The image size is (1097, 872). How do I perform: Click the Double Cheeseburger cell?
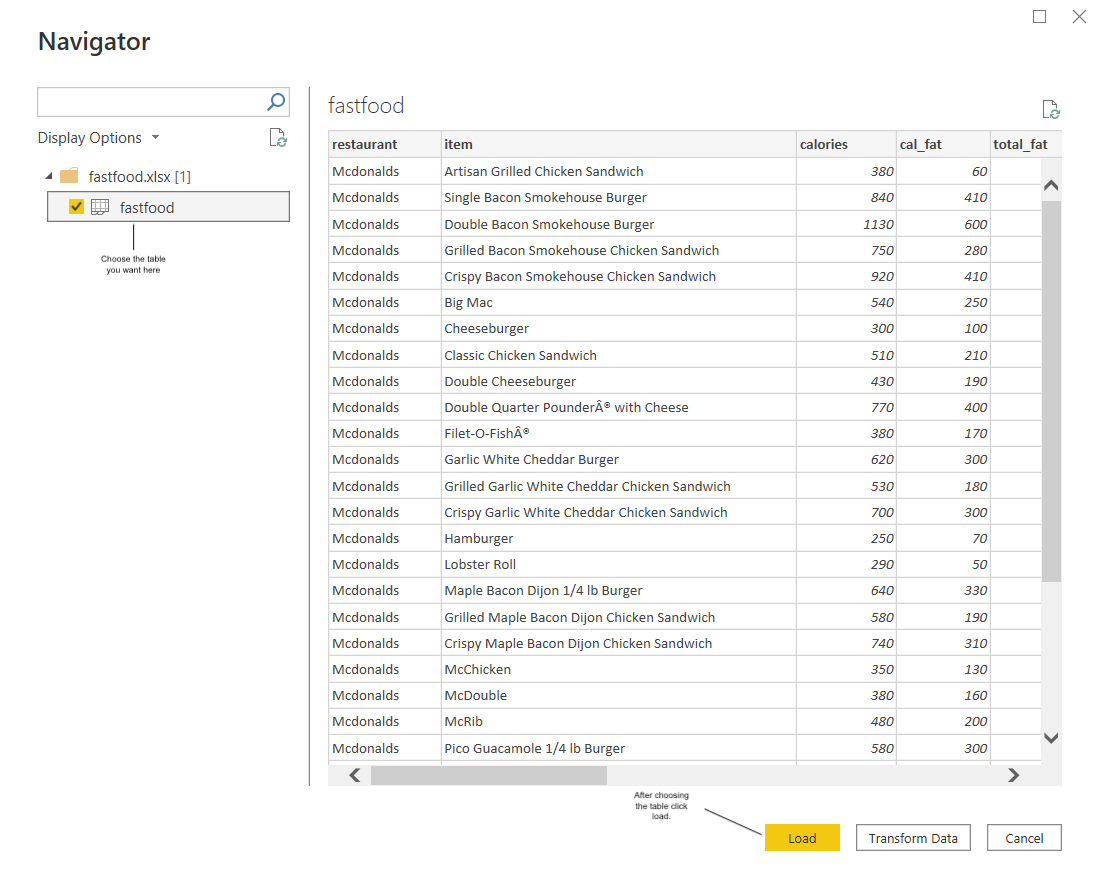point(618,381)
